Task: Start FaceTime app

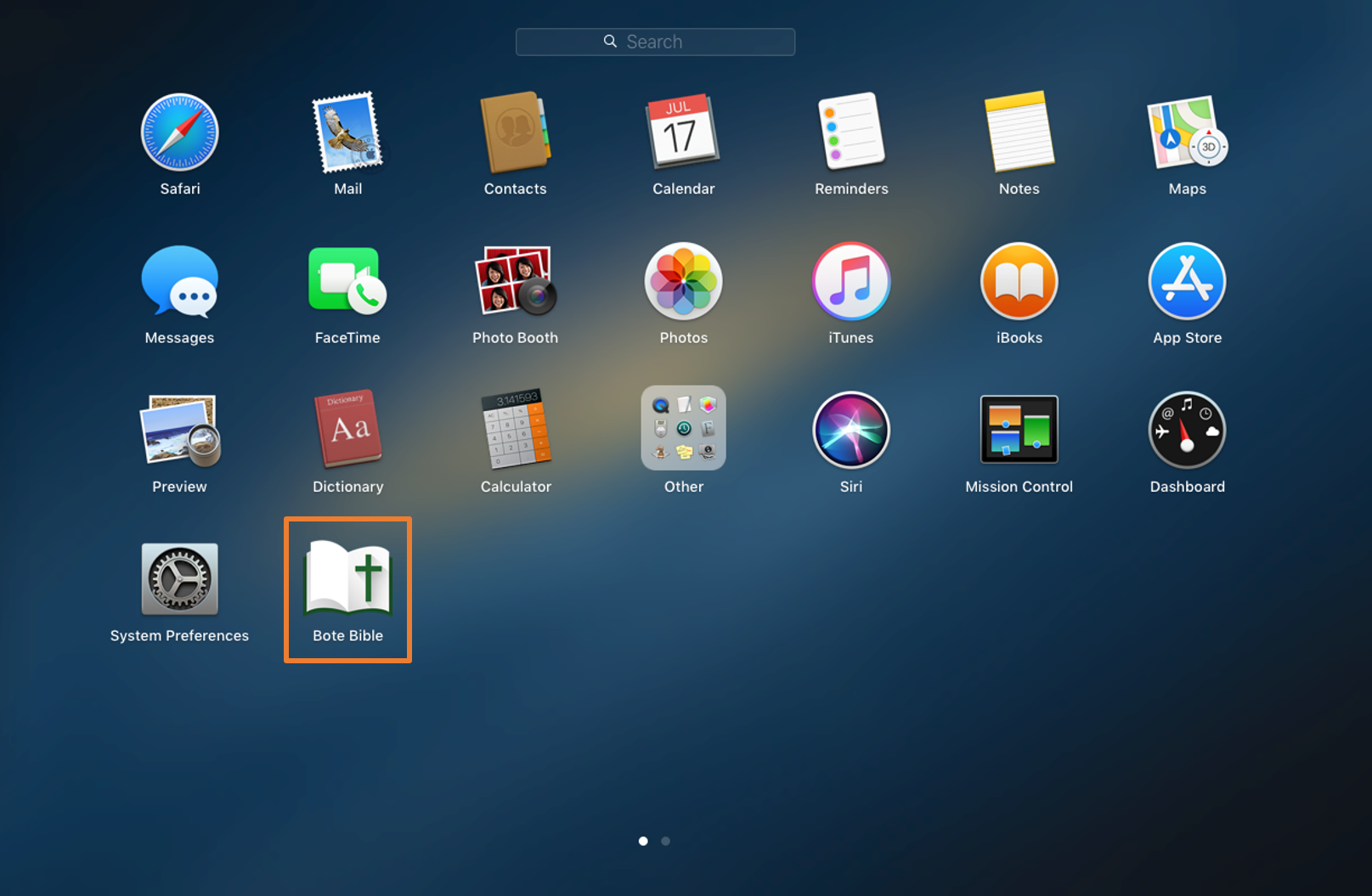Action: tap(347, 282)
